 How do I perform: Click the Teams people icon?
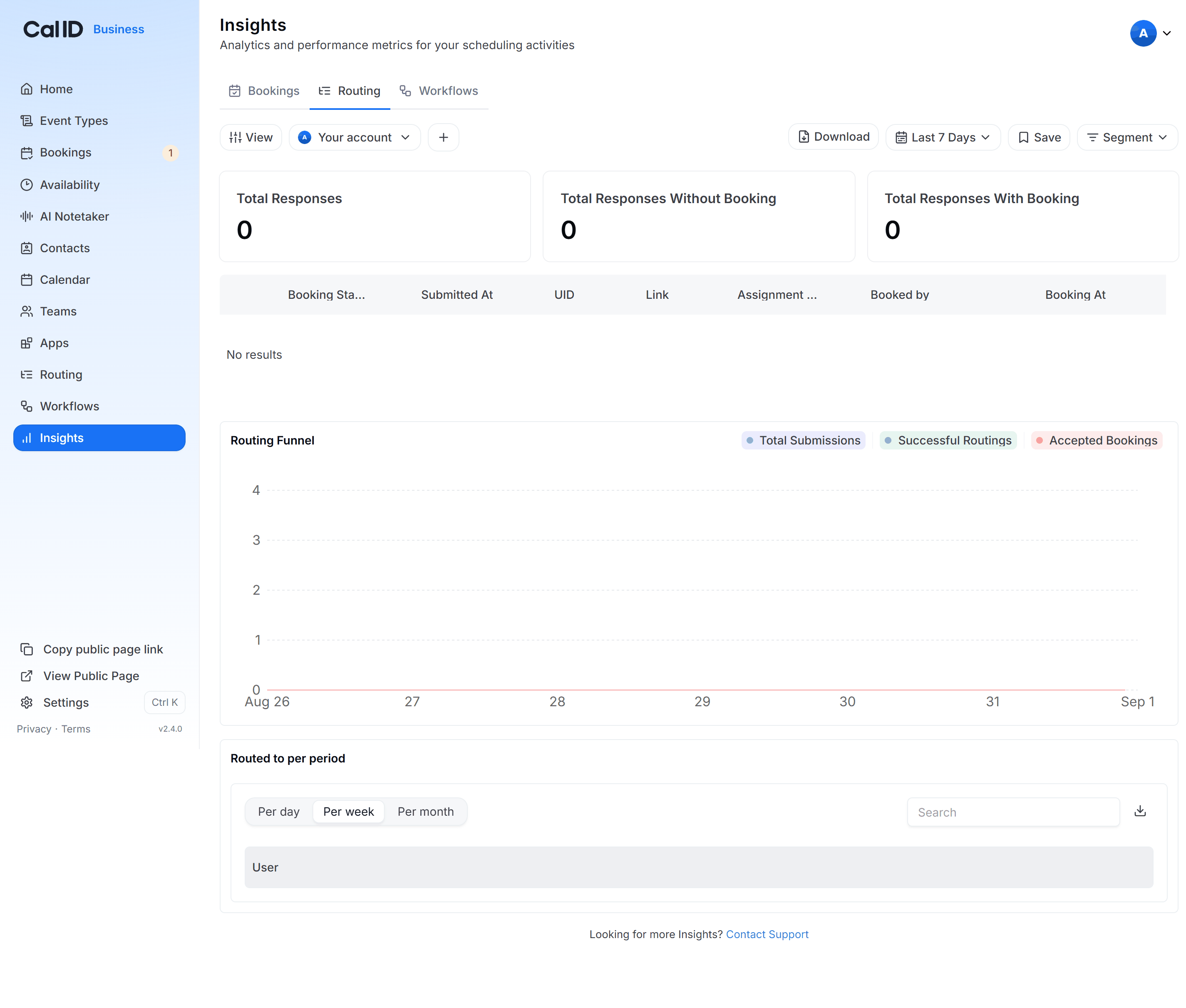[x=26, y=311]
